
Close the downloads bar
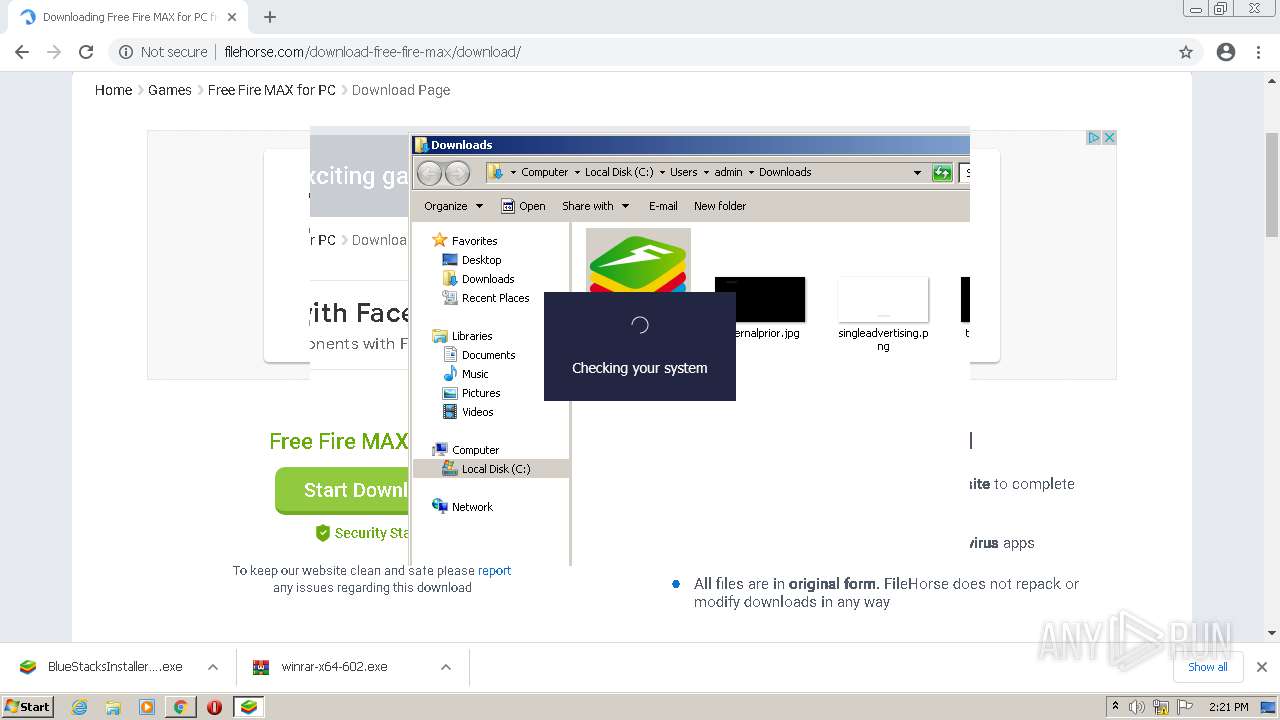[x=1262, y=667]
